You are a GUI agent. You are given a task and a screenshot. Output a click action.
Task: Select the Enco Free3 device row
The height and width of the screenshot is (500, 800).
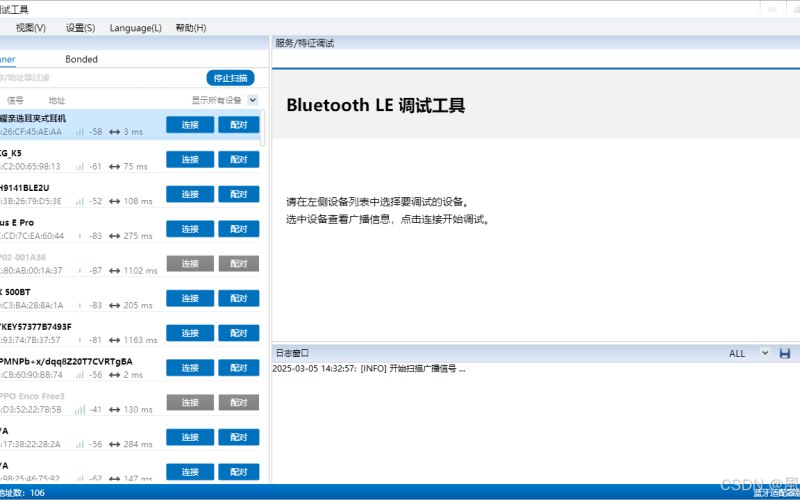coord(130,402)
